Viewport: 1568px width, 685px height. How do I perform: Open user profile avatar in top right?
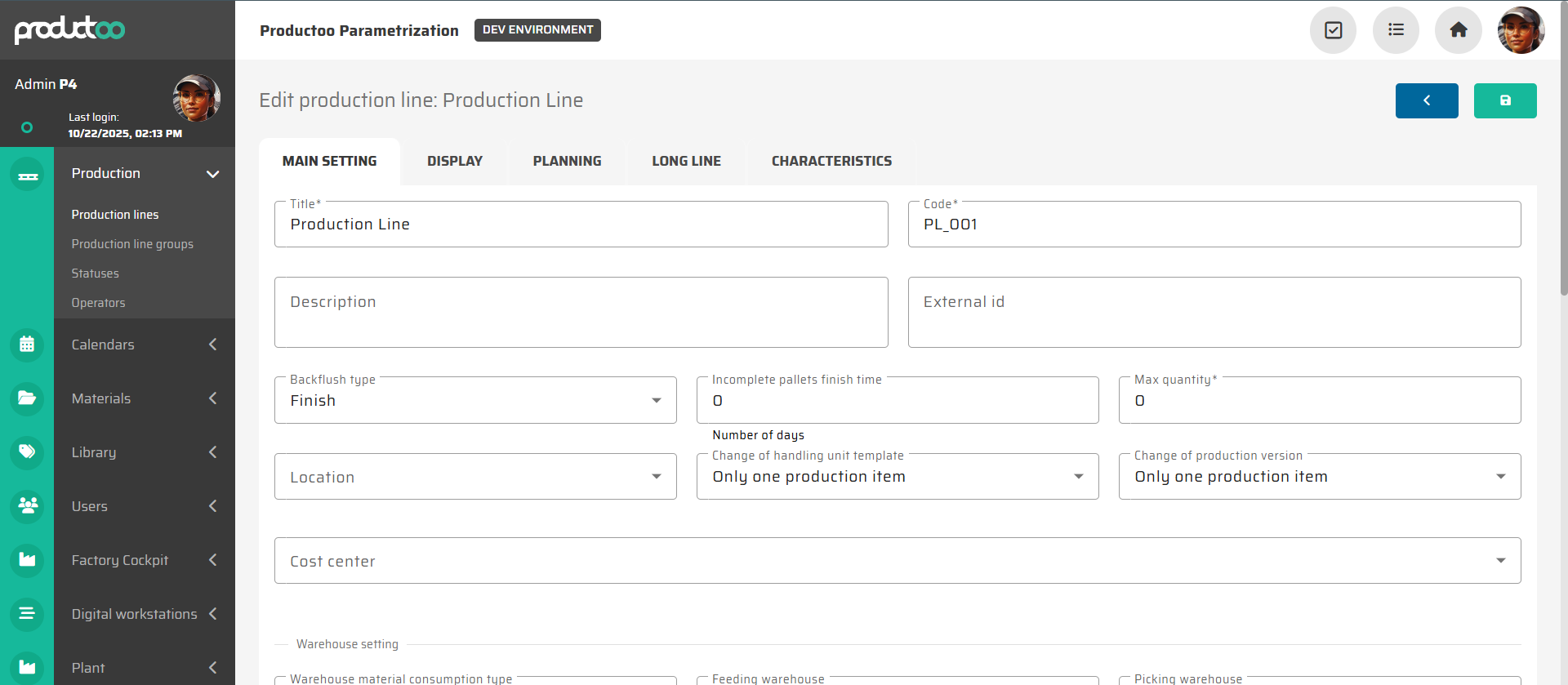pos(1520,30)
